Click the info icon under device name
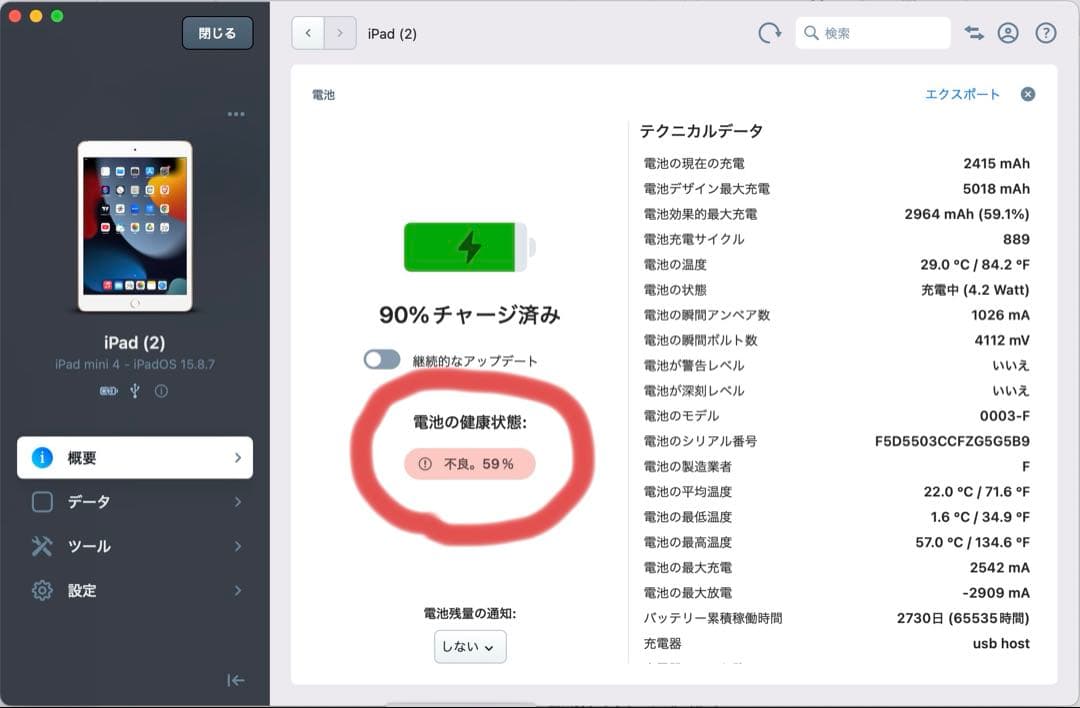This screenshot has width=1080, height=708. 161,391
